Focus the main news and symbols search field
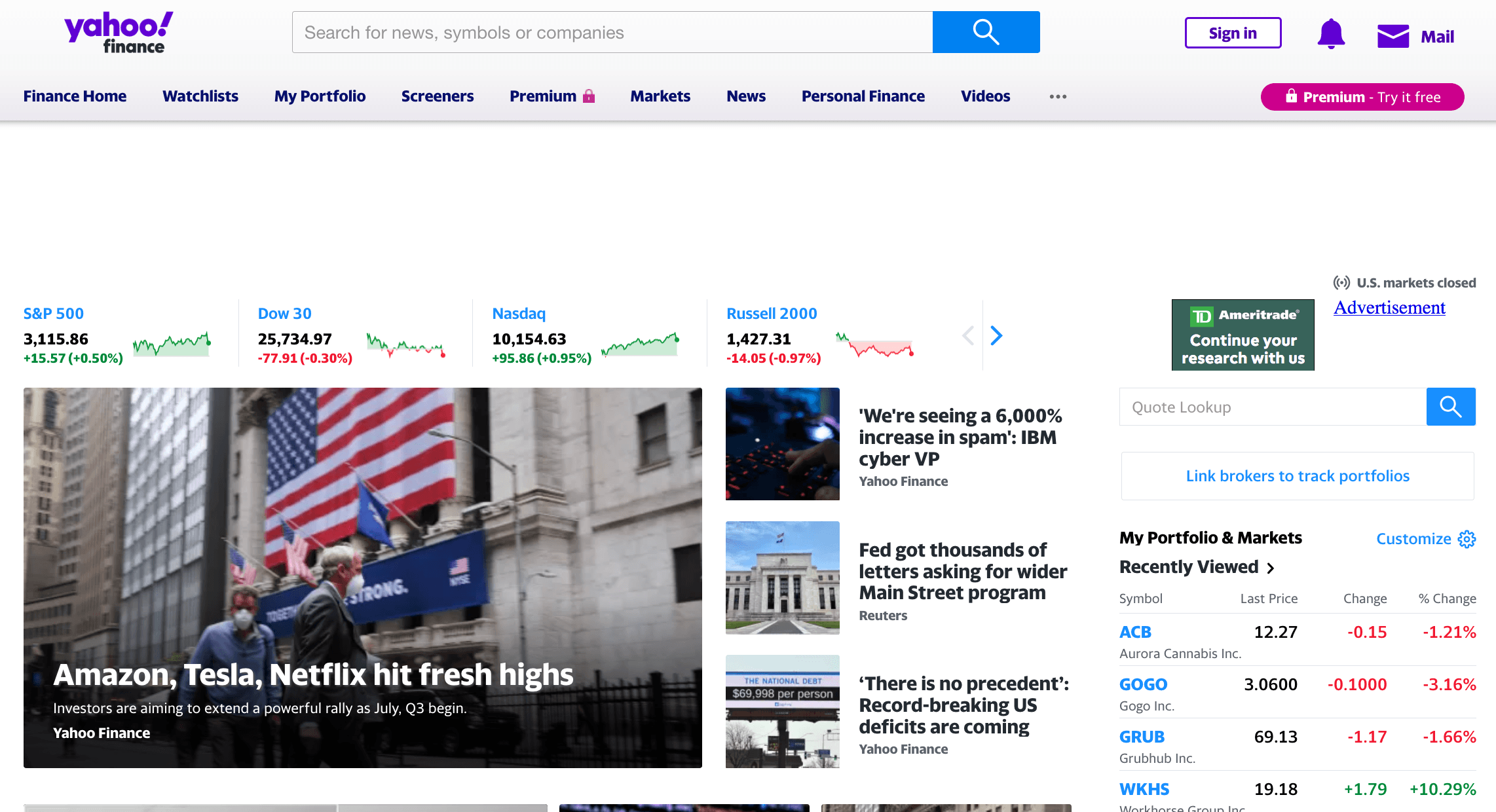 612,32
